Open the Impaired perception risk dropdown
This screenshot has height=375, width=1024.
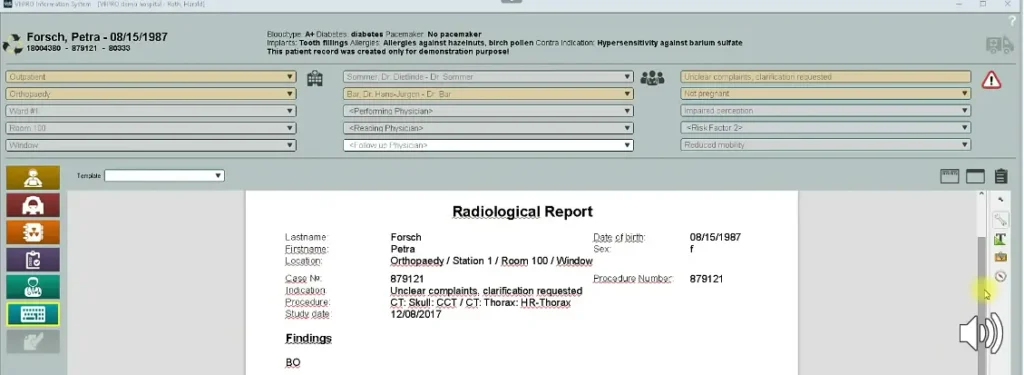tap(825, 111)
